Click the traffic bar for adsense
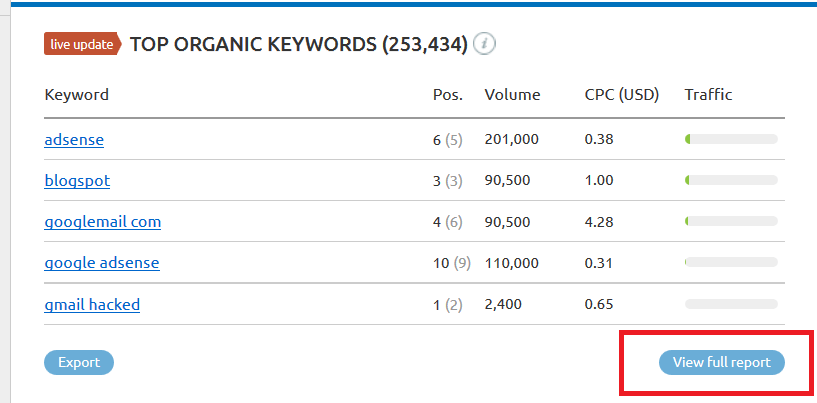The width and height of the screenshot is (817, 403). [731, 139]
